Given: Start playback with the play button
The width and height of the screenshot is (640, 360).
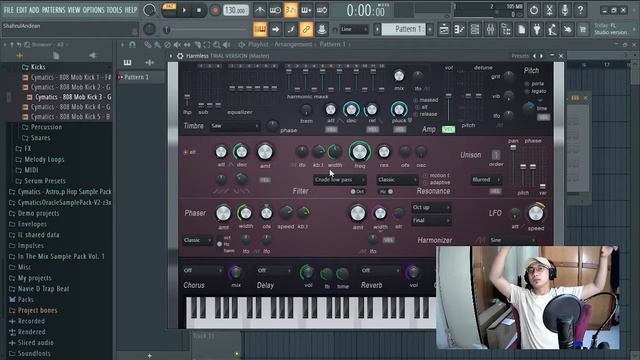Looking at the screenshot, I should point(184,10).
